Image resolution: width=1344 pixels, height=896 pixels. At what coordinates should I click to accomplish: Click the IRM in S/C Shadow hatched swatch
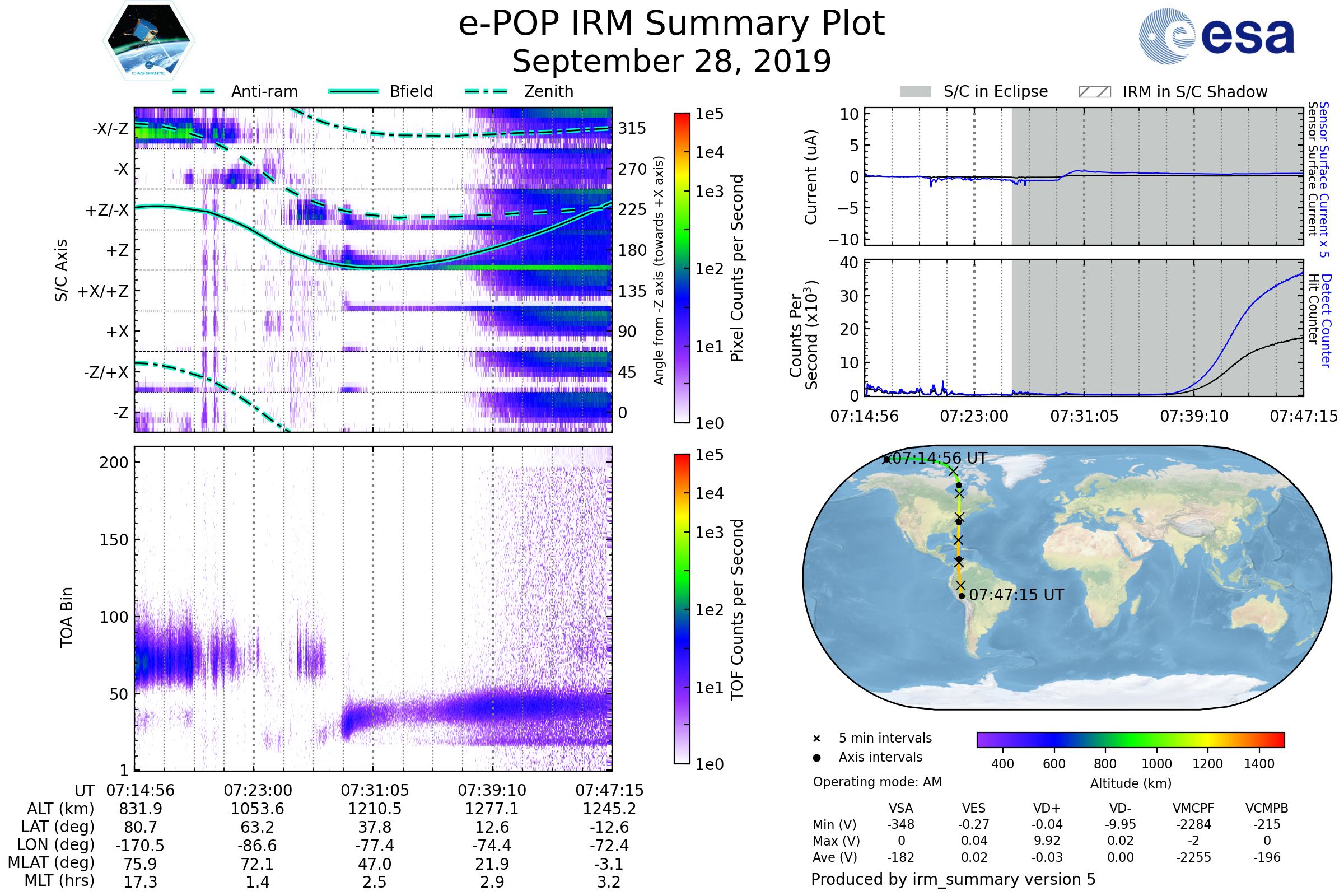click(1094, 92)
